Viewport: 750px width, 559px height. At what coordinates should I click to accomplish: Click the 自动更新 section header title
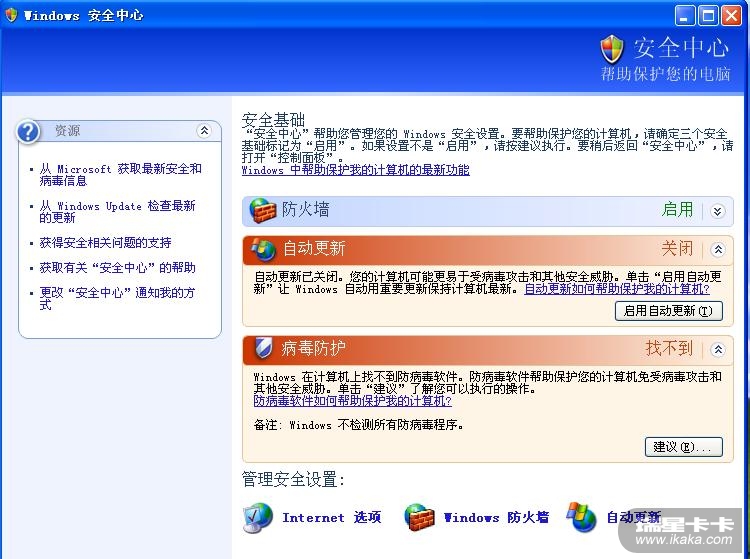pyautogui.click(x=314, y=248)
